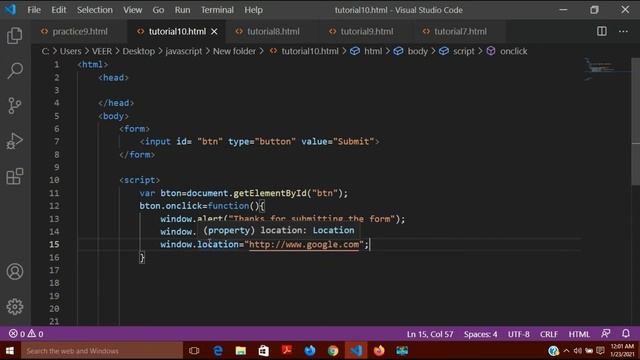Screen dimensions: 640x360
Task: Click 'Ln 15, Col 57' status entry
Action: 430,334
